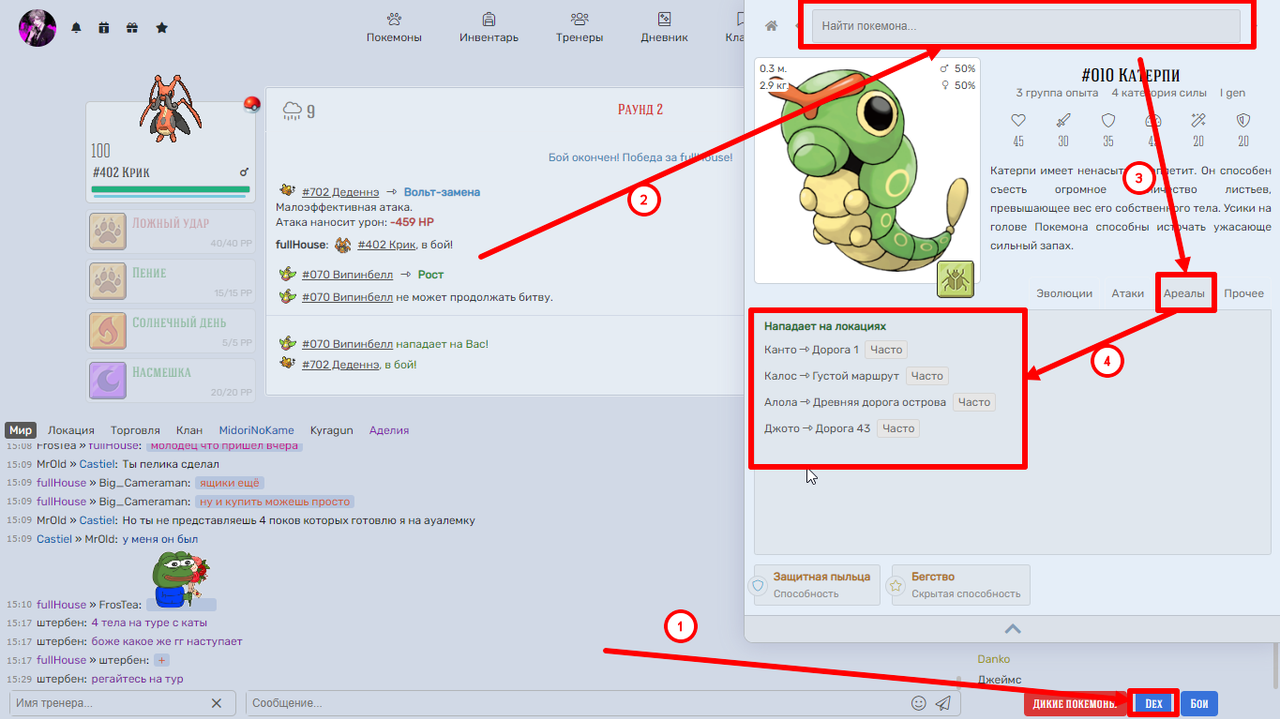Click Часто badge next to Дорога 43
This screenshot has height=719, width=1280.
coord(898,428)
